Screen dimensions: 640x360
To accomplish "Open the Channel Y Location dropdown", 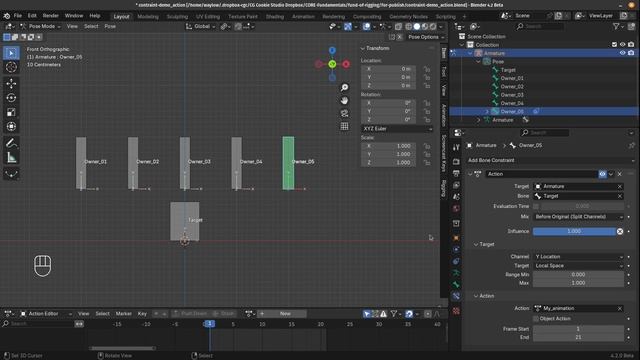I will tap(578, 257).
